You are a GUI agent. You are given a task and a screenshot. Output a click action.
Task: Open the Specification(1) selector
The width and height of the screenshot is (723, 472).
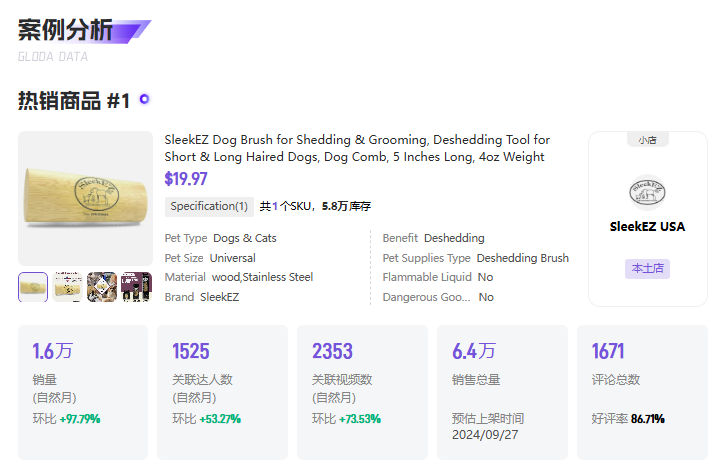209,206
